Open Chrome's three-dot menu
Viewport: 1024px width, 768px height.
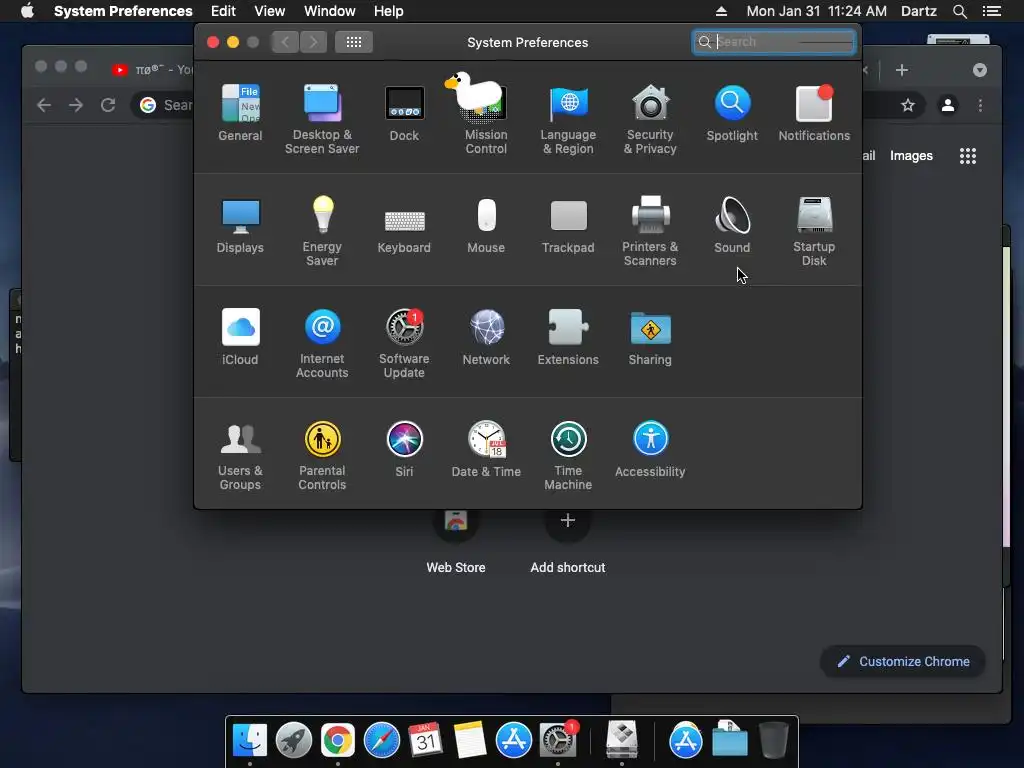pos(980,105)
